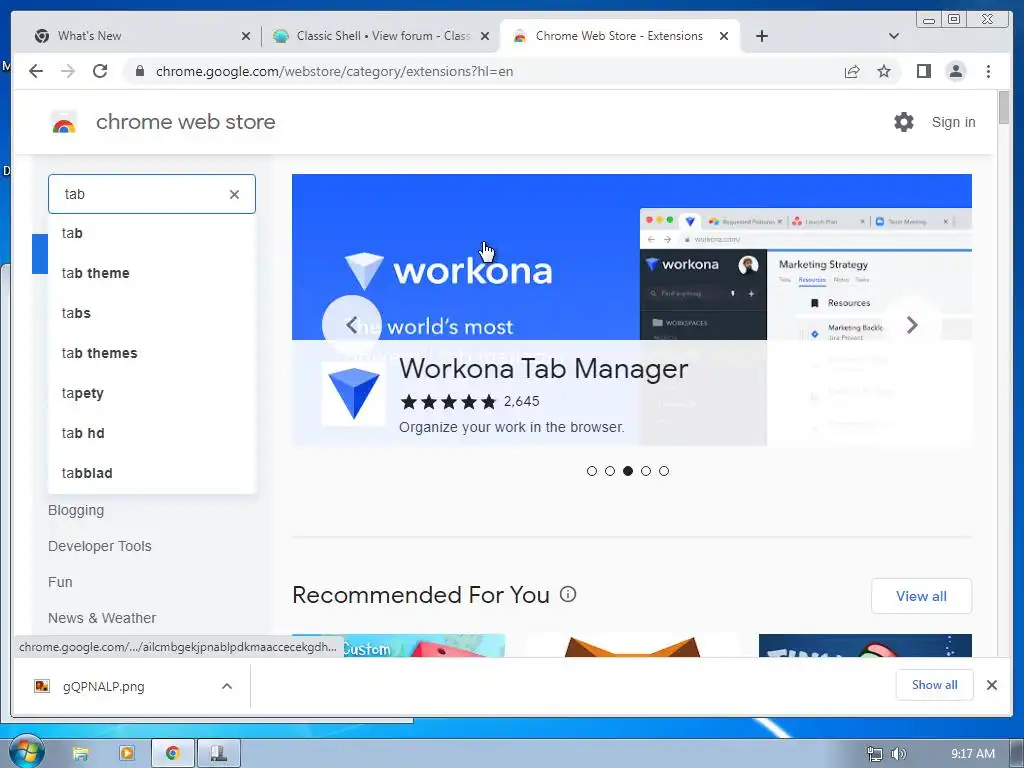Expand tab search dropdown chevron
This screenshot has width=1024, height=768.
[x=893, y=36]
